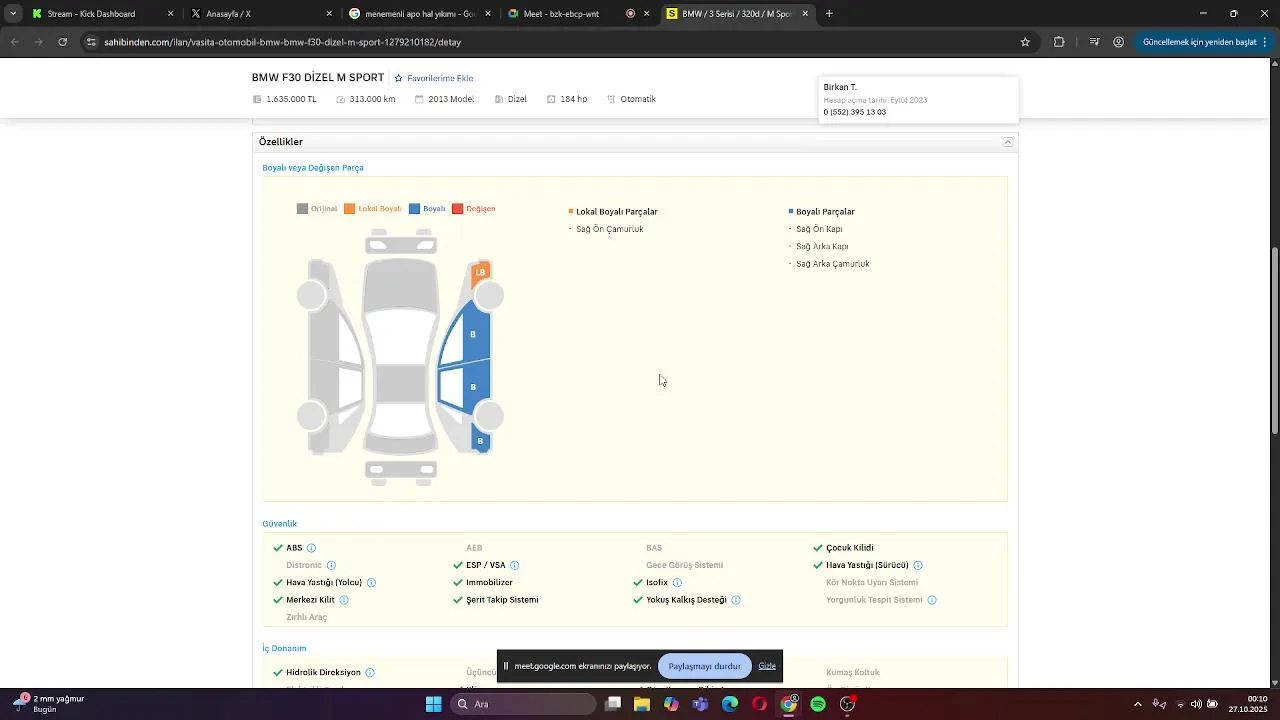Click ESP / VSA info icon

514,565
